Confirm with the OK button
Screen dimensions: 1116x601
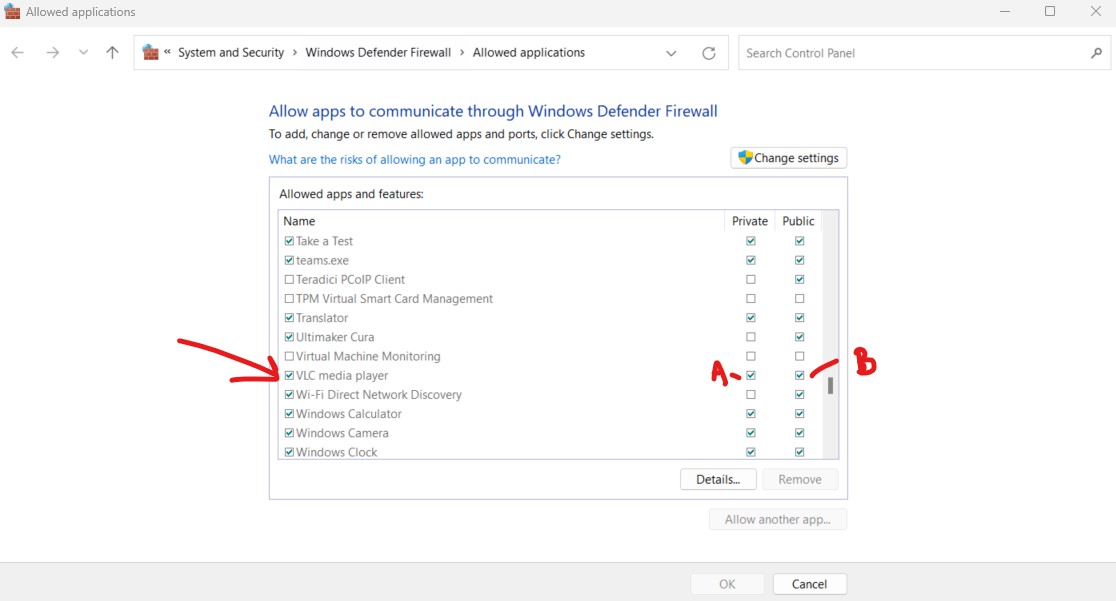727,584
